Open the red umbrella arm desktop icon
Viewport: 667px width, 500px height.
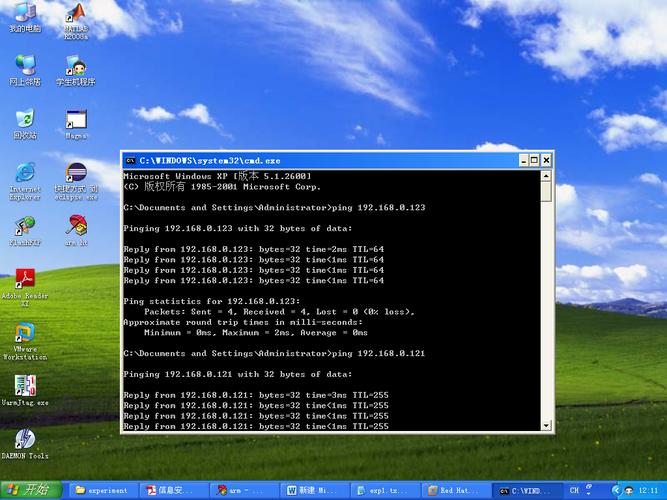coord(76,231)
